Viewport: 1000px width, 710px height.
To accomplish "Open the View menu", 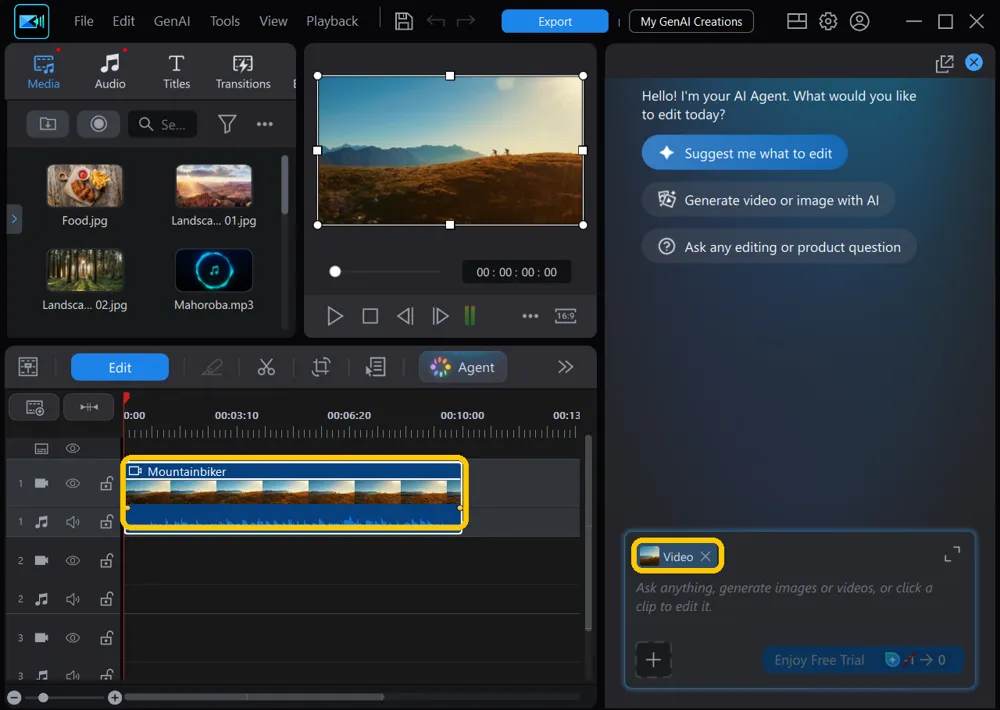I will click(x=273, y=21).
